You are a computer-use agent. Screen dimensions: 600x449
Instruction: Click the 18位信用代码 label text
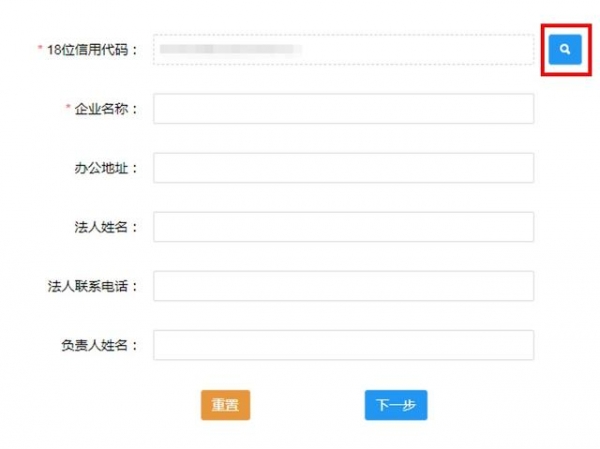pos(88,50)
